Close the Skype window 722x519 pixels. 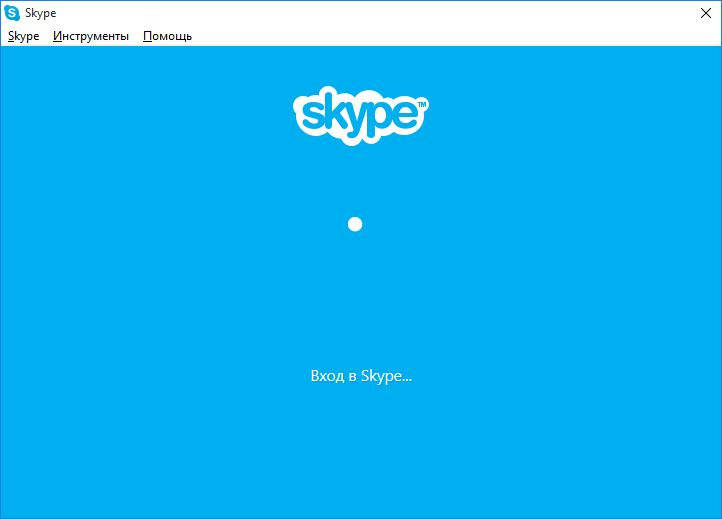click(x=705, y=13)
